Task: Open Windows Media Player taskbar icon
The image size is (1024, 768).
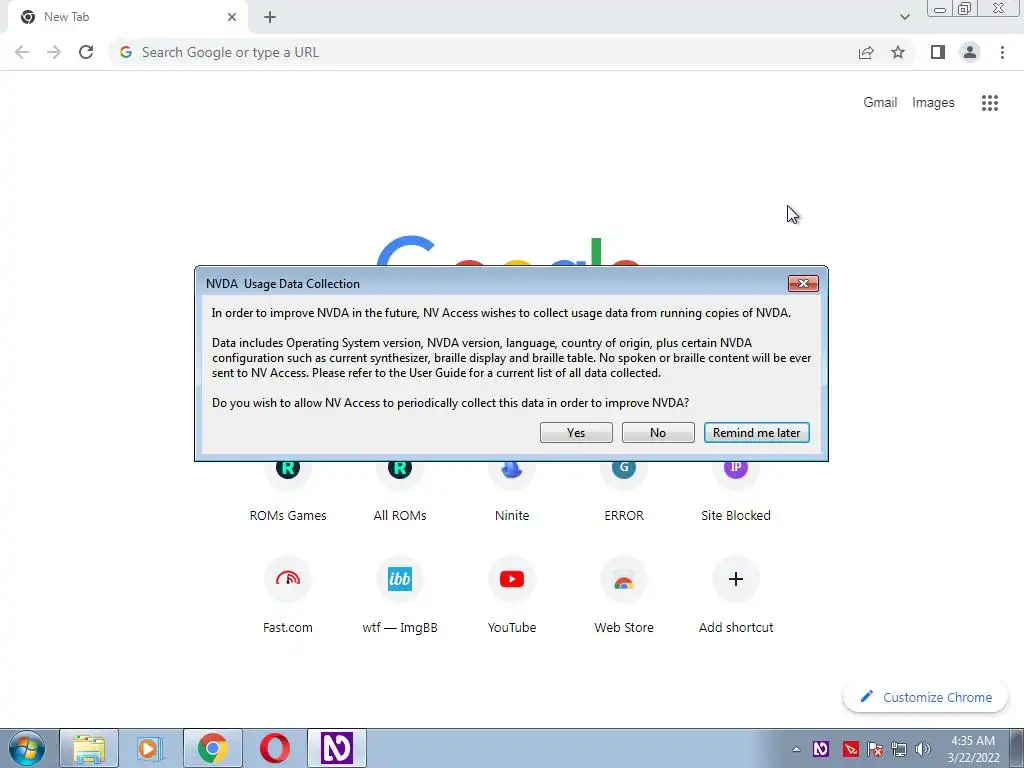Action: pyautogui.click(x=150, y=748)
